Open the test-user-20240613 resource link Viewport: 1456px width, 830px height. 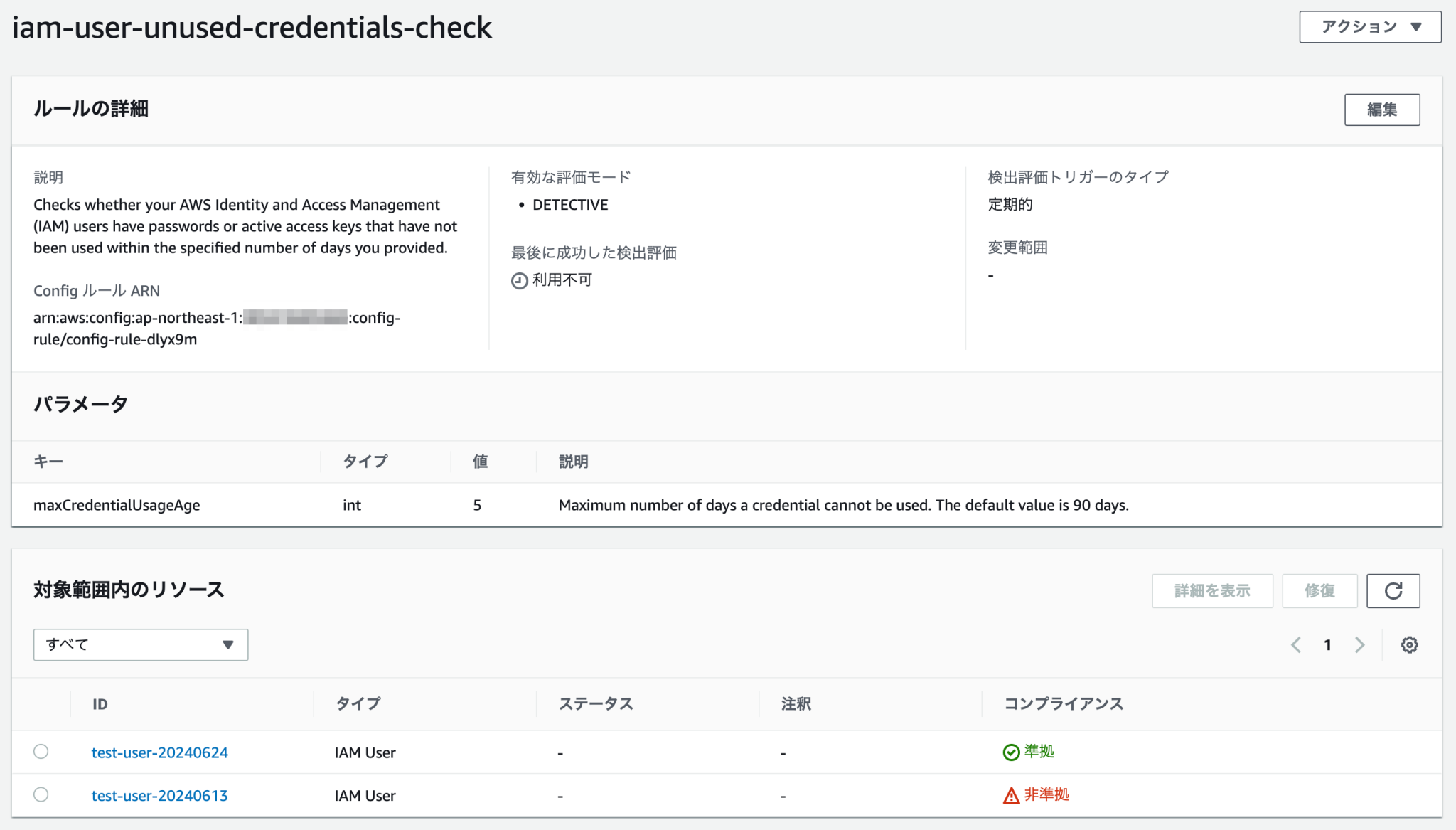pyautogui.click(x=159, y=795)
